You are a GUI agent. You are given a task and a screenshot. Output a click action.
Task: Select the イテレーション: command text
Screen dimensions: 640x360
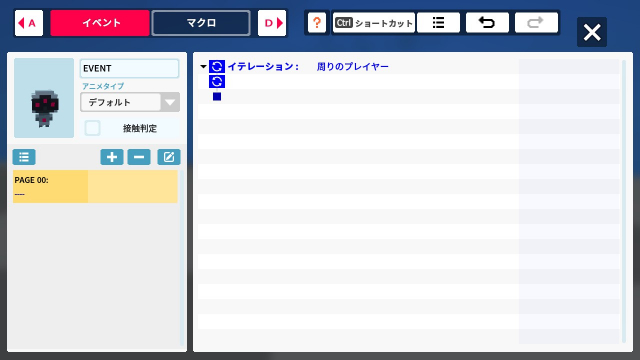pyautogui.click(x=263, y=67)
